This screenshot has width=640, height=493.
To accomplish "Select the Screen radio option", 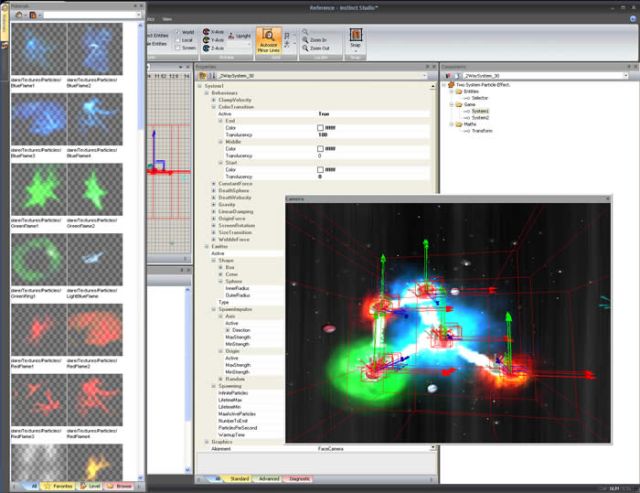I will click(177, 49).
